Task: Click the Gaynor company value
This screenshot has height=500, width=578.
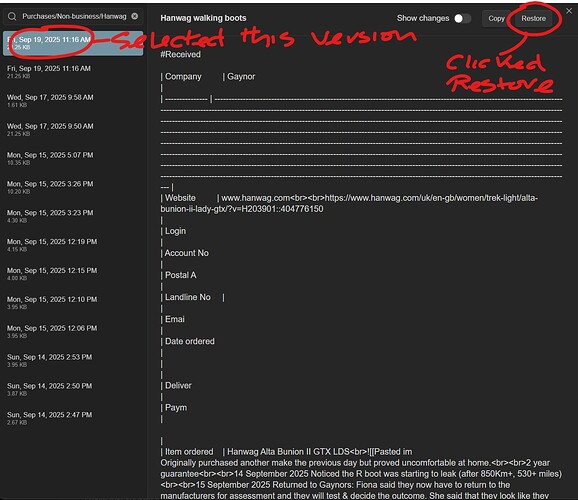Action: click(241, 77)
